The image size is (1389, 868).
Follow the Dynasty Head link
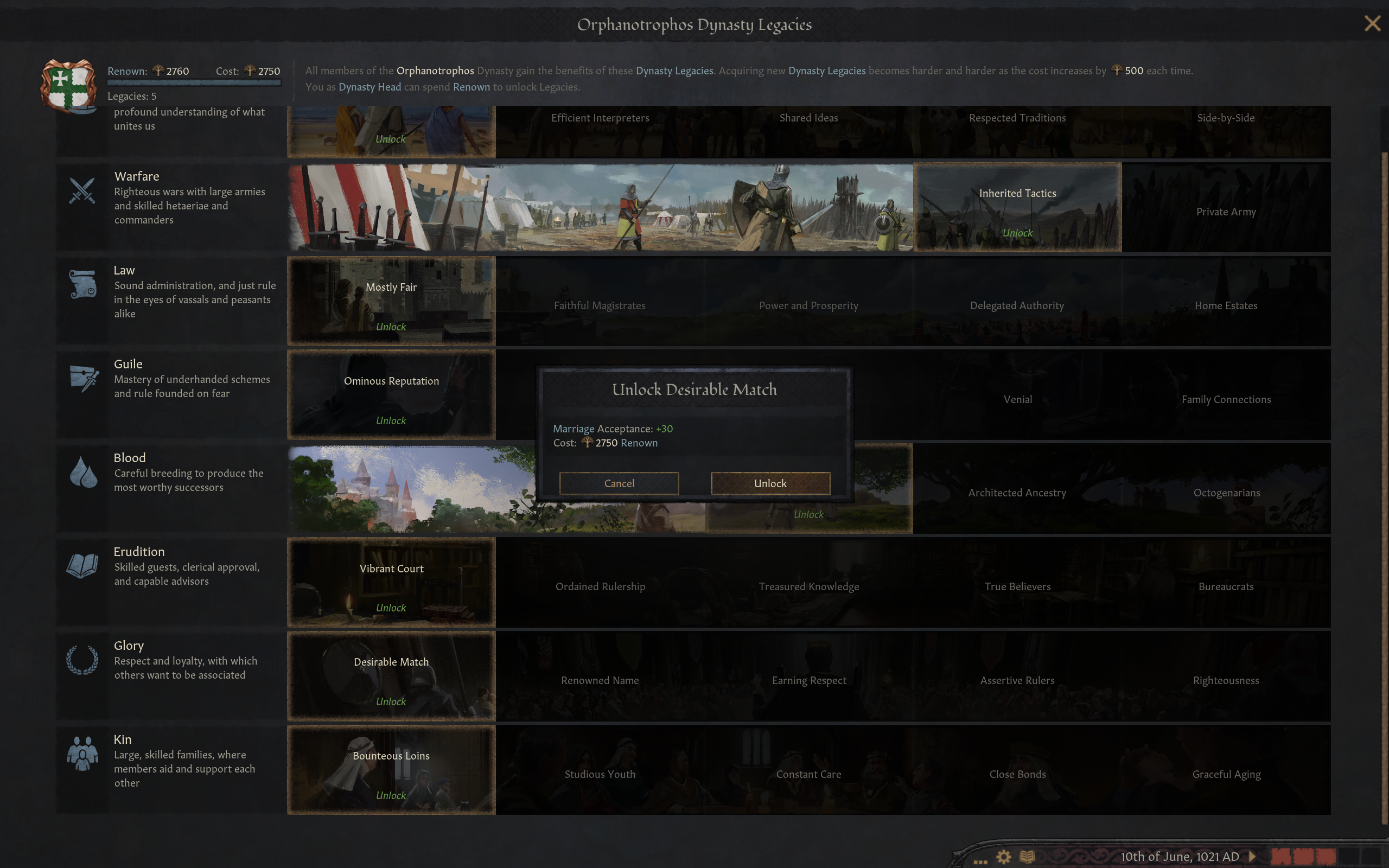[x=369, y=87]
